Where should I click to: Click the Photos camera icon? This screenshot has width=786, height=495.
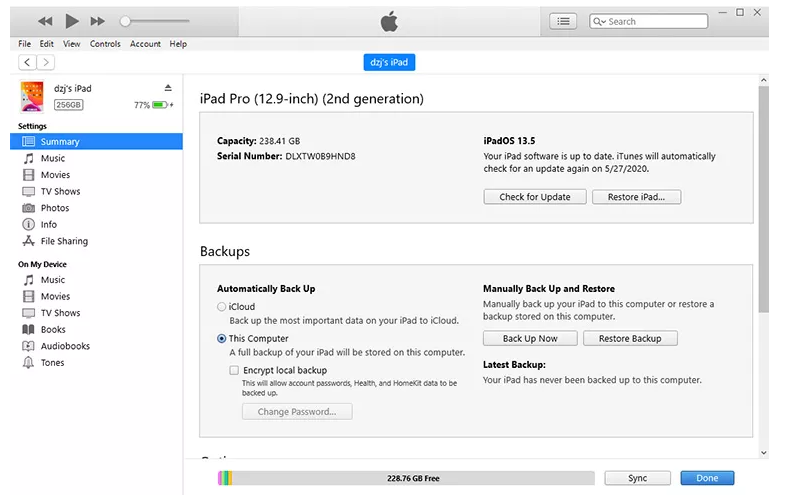point(29,208)
